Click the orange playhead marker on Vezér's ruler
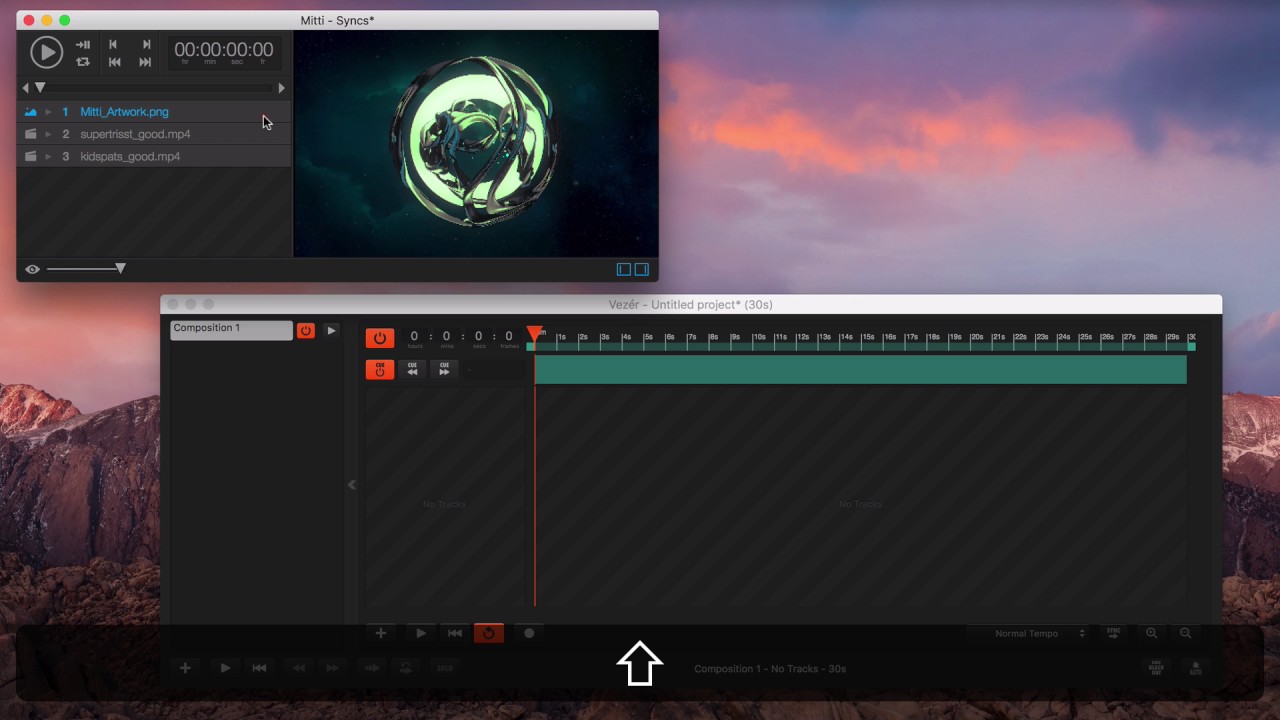This screenshot has height=720, width=1280. (535, 333)
